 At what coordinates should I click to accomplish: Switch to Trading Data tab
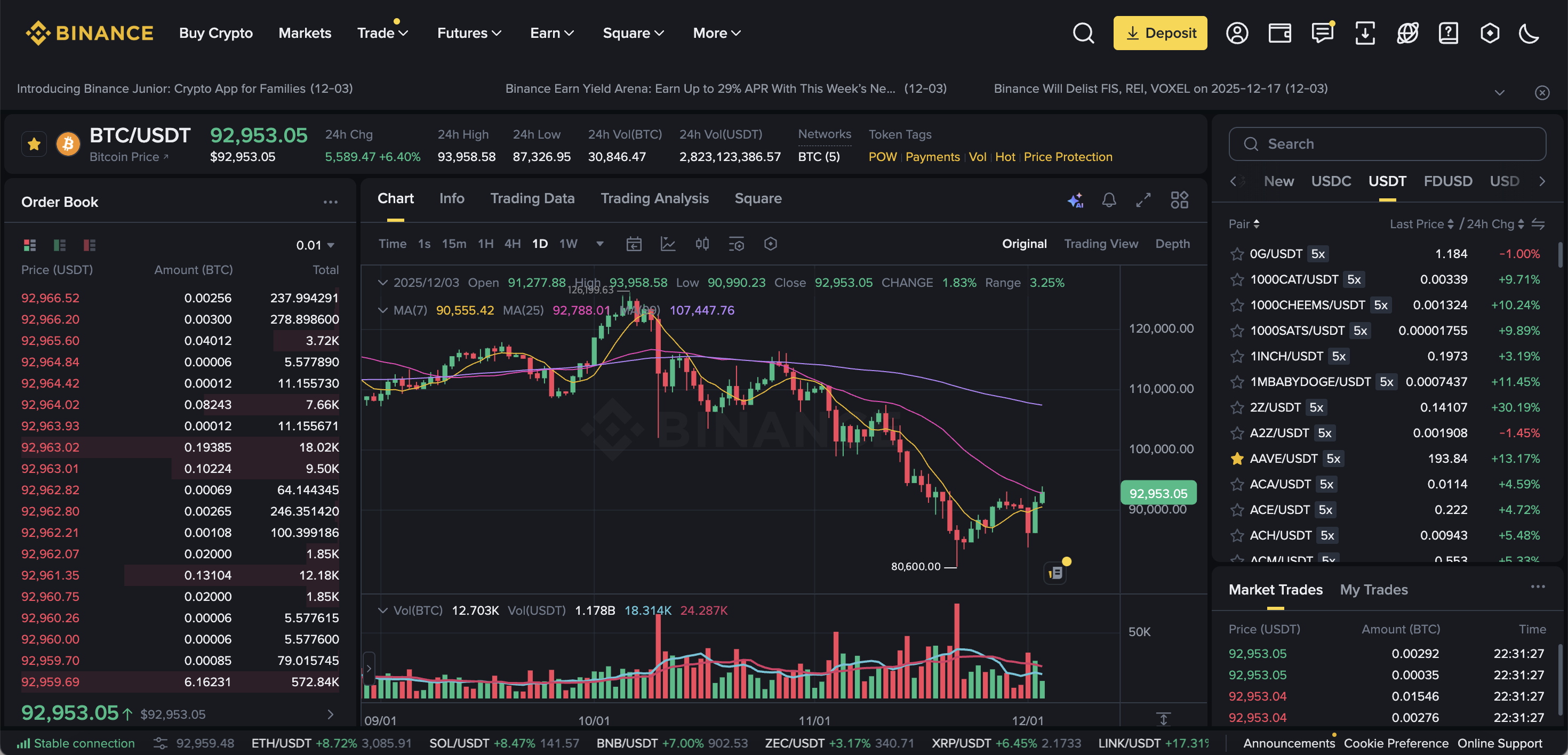[532, 198]
